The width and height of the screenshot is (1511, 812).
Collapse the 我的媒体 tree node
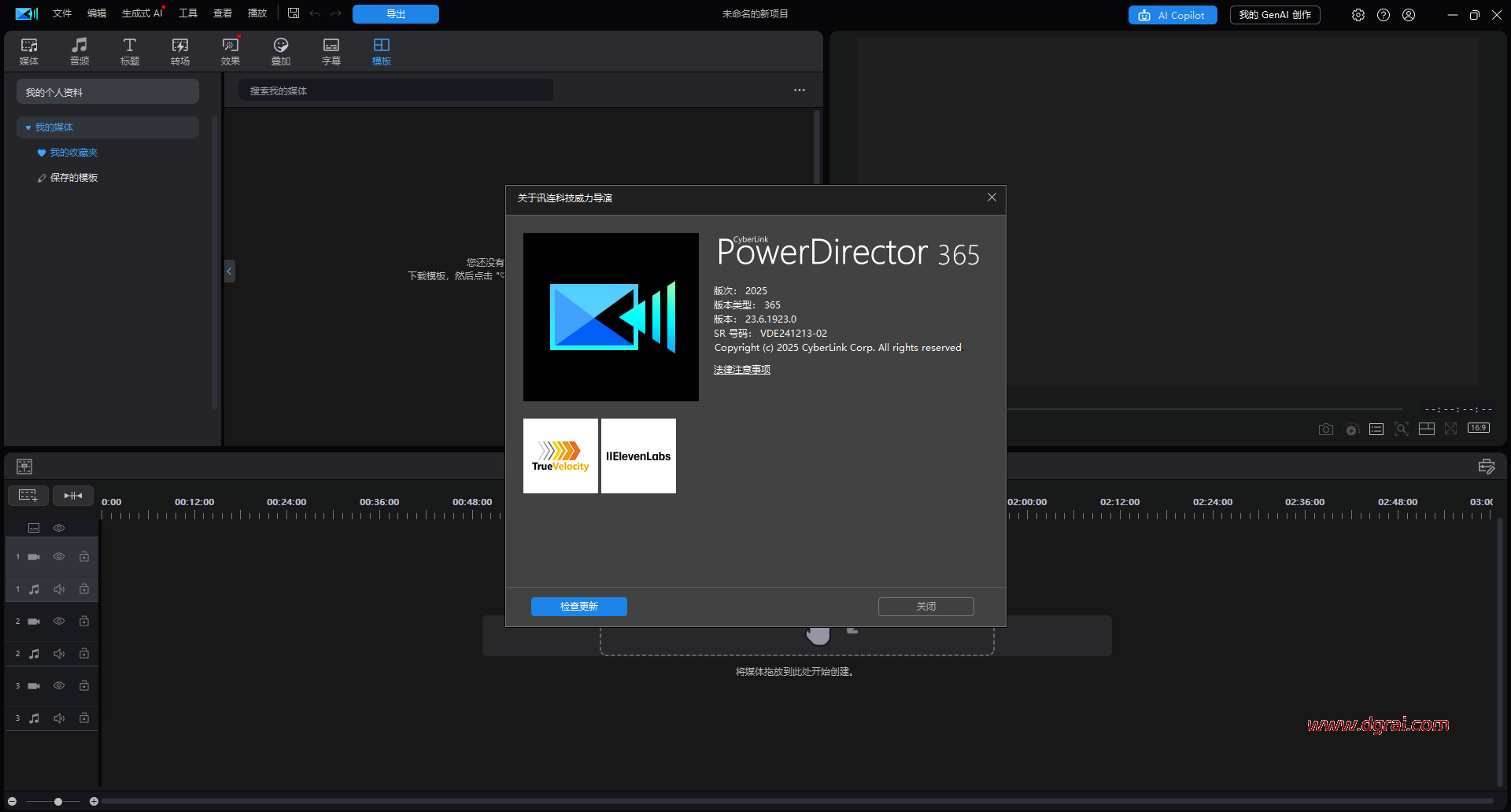pos(28,127)
